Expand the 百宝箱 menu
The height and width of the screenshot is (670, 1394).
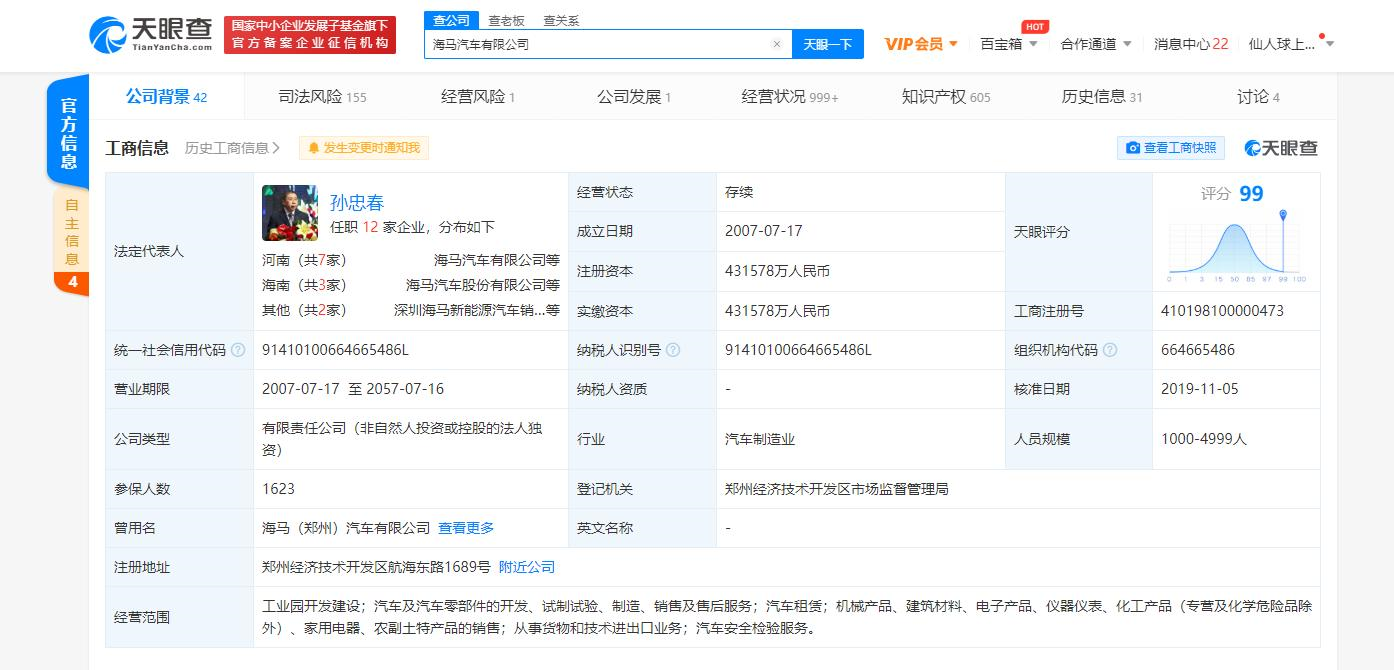(1008, 44)
